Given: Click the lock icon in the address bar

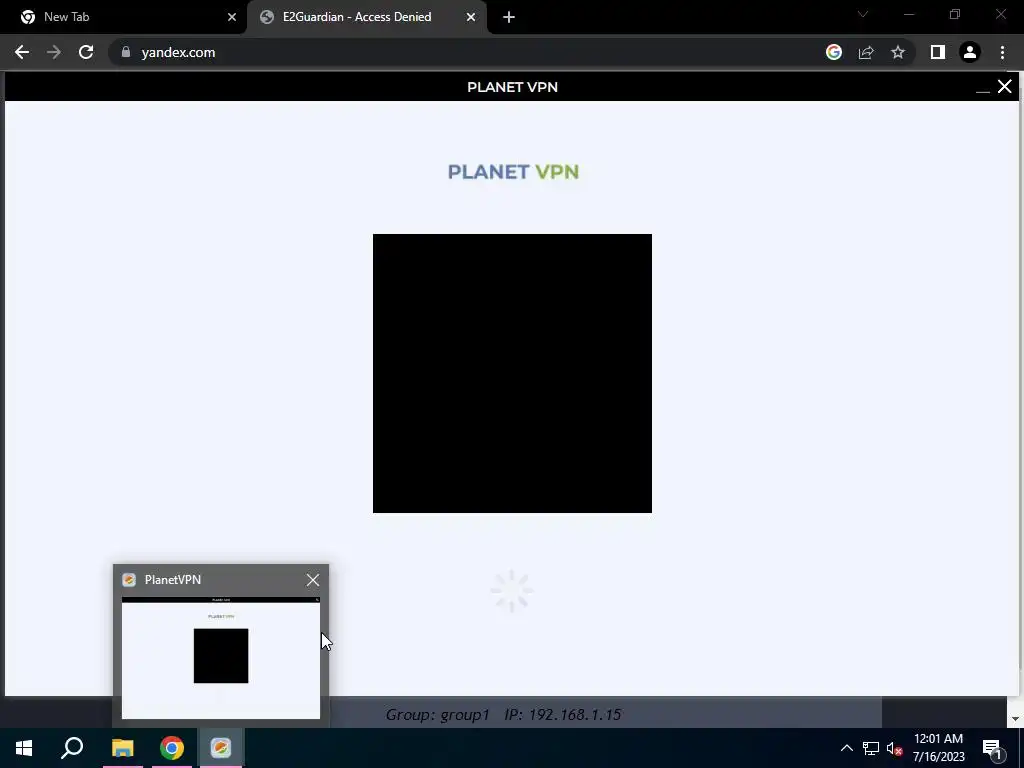Looking at the screenshot, I should click(126, 52).
